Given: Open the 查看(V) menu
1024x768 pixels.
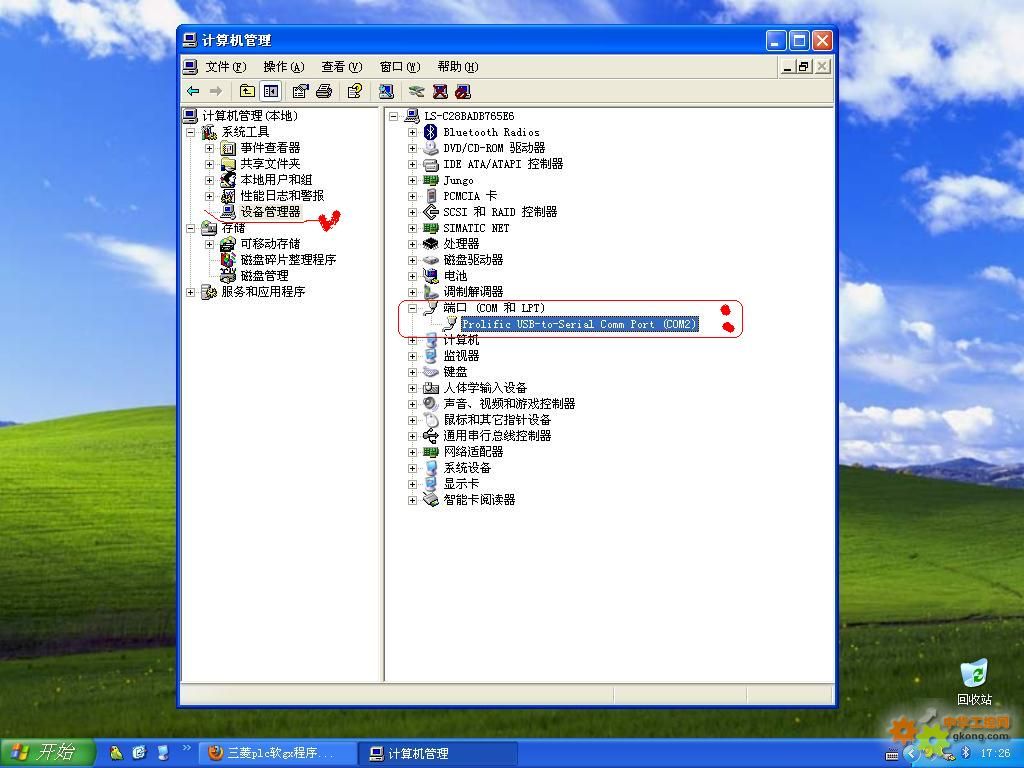Looking at the screenshot, I should pyautogui.click(x=342, y=67).
